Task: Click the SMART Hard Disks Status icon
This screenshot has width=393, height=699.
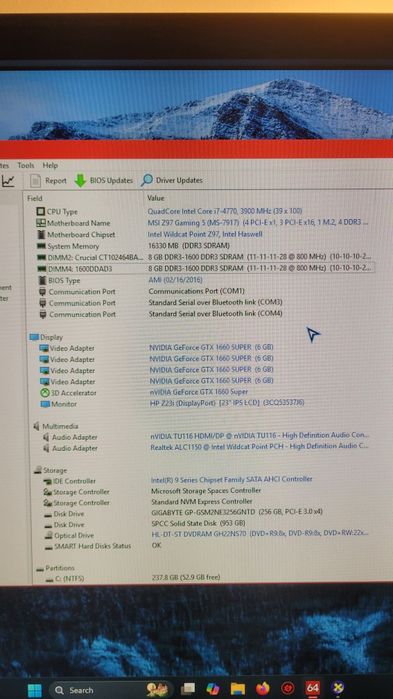Action: [49, 546]
